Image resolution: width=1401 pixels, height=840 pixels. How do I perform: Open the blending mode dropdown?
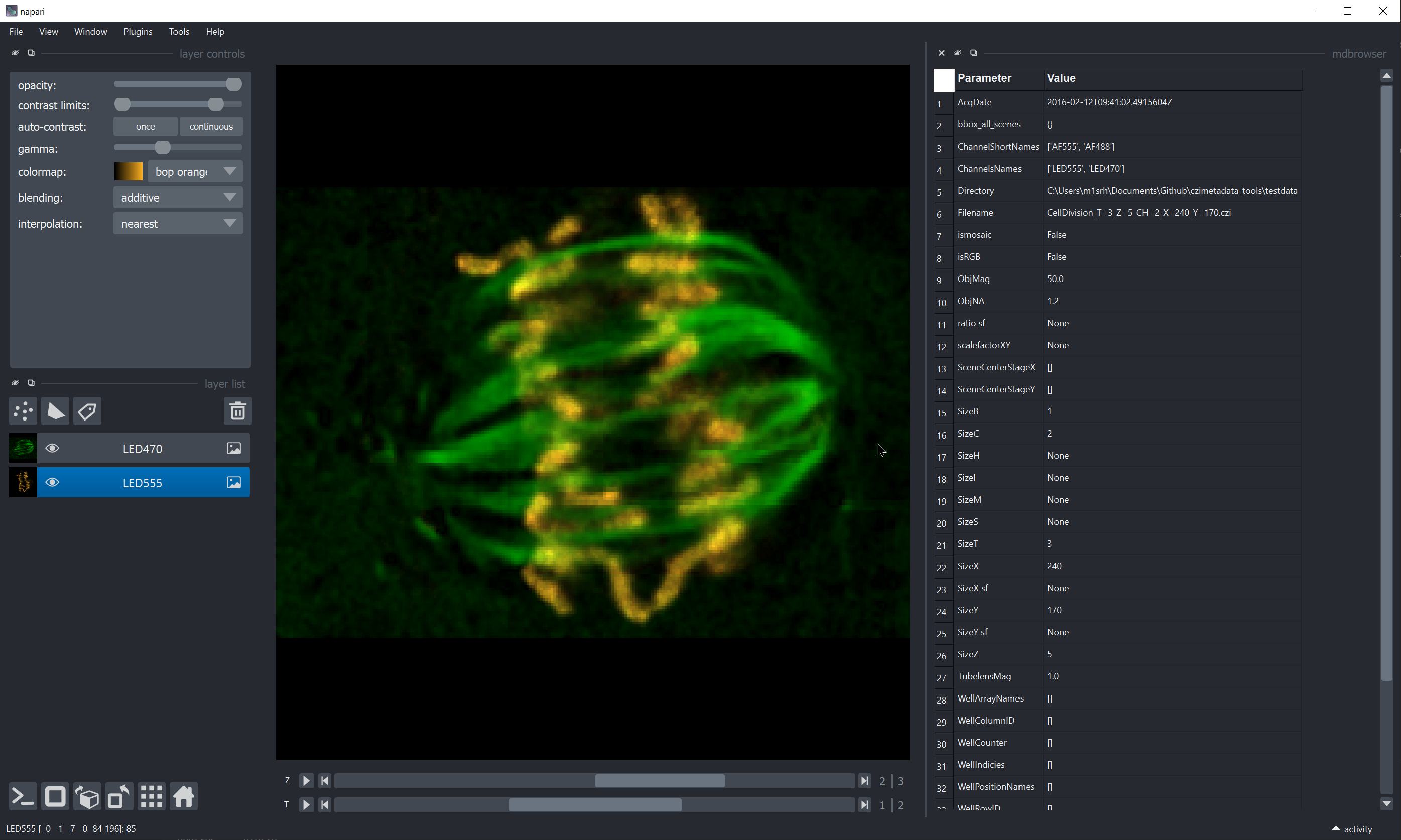pyautogui.click(x=178, y=198)
